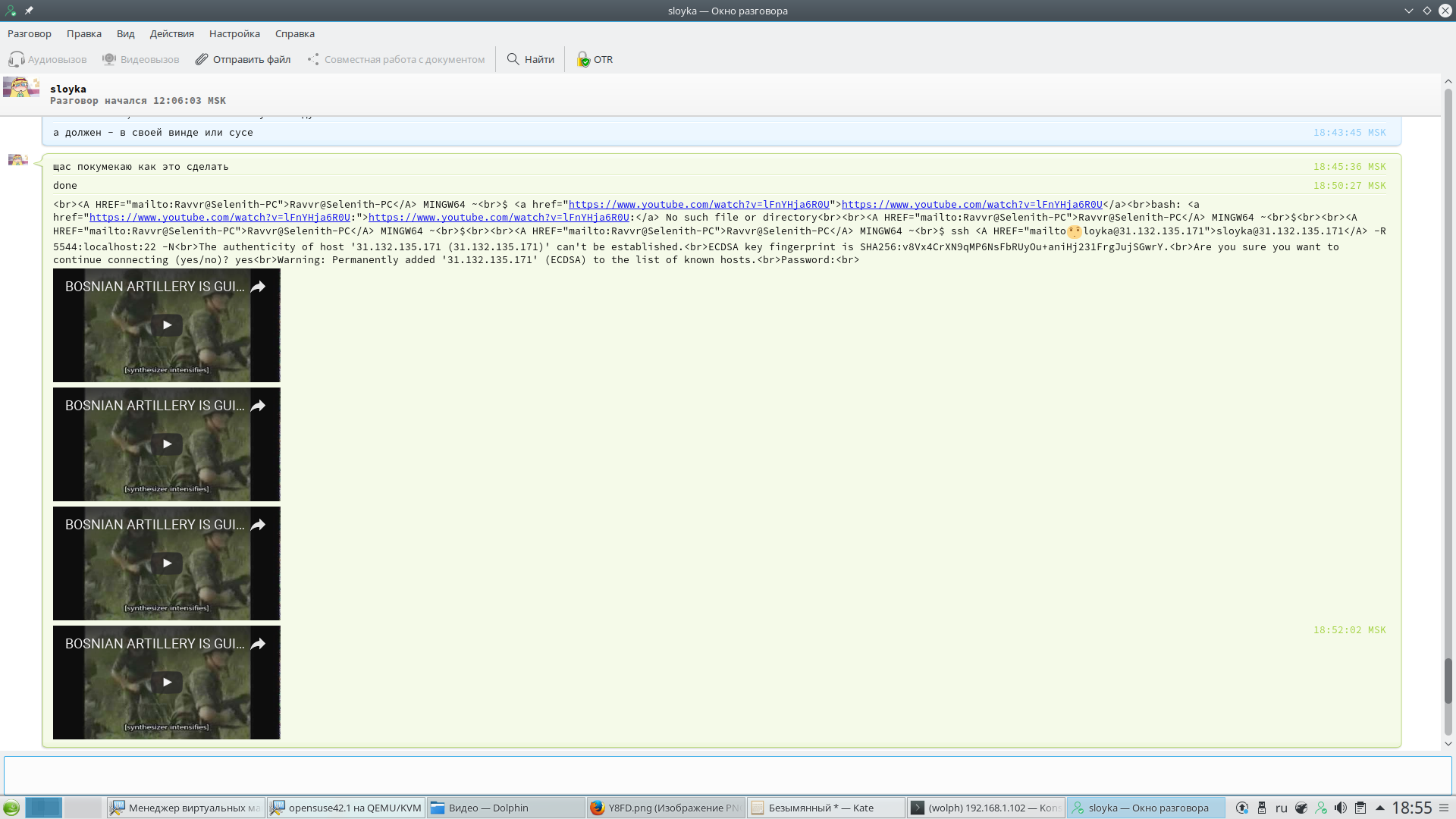Click sloyka's avatar in the header
This screenshot has width=1456, height=819.
coord(21,86)
